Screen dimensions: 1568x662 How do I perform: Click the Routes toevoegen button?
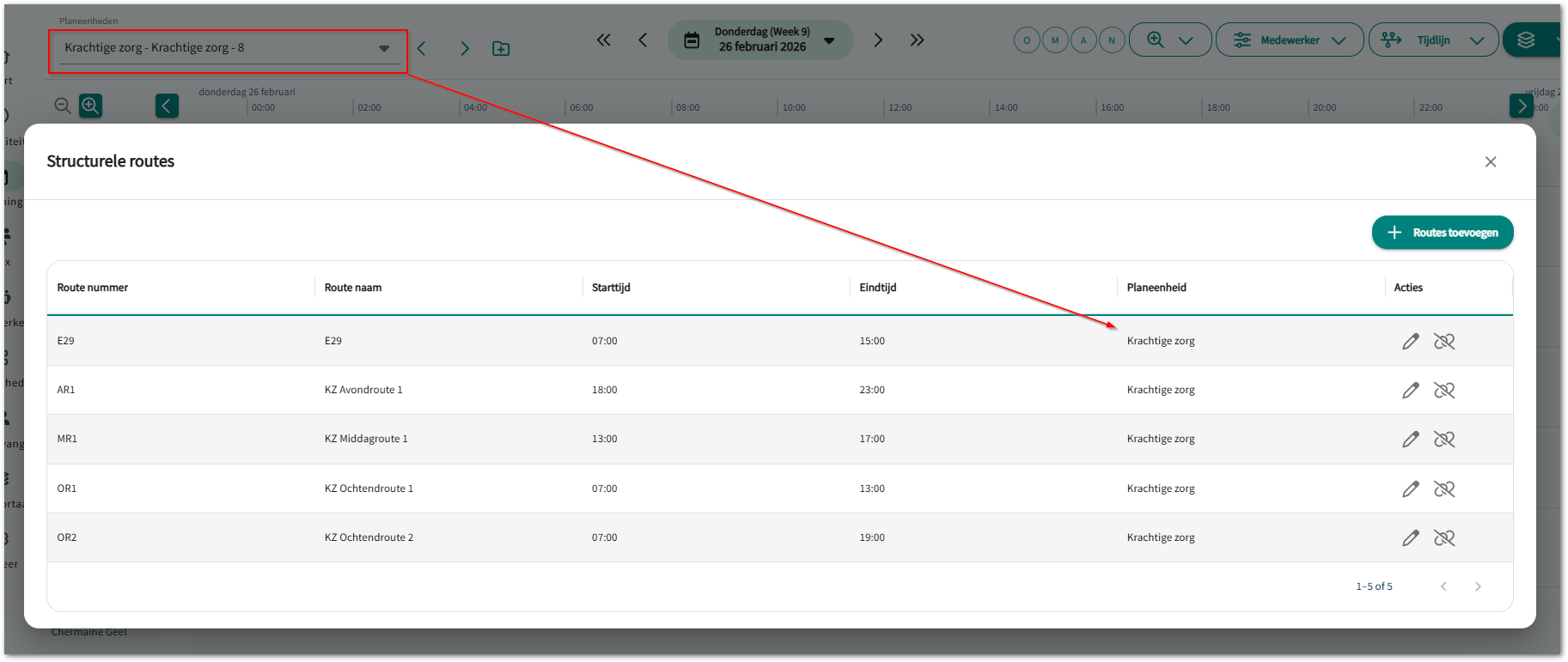click(1443, 233)
